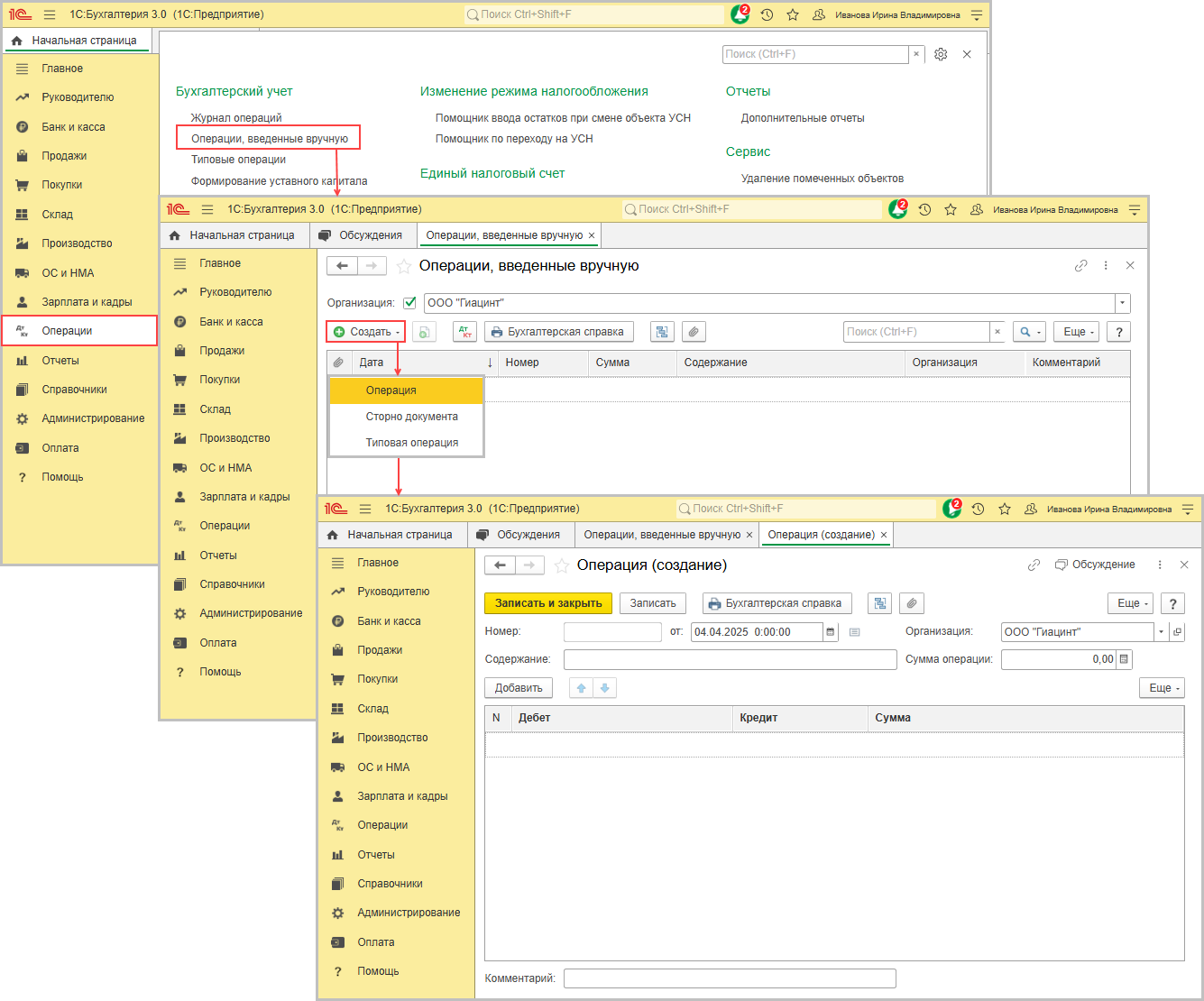Click calculator icon in Сумма операции field
This screenshot has width=1204, height=1001.
[1124, 659]
